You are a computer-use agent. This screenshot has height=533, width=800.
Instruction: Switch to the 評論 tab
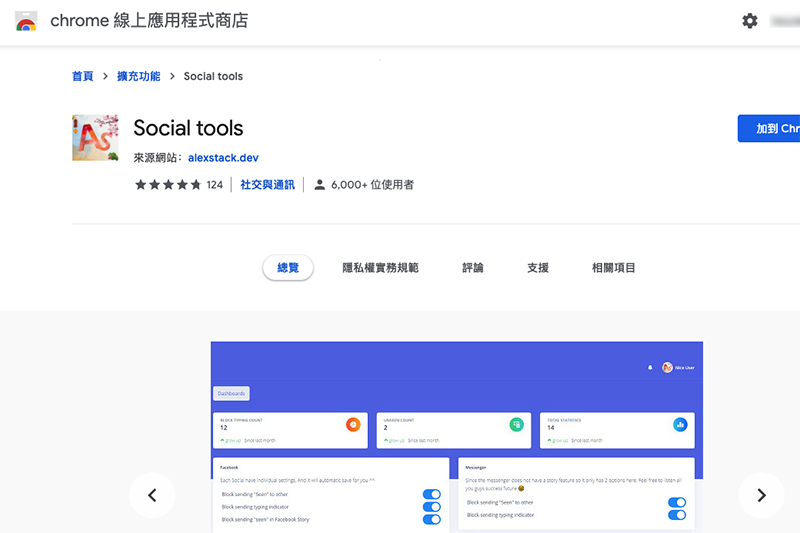tap(473, 268)
